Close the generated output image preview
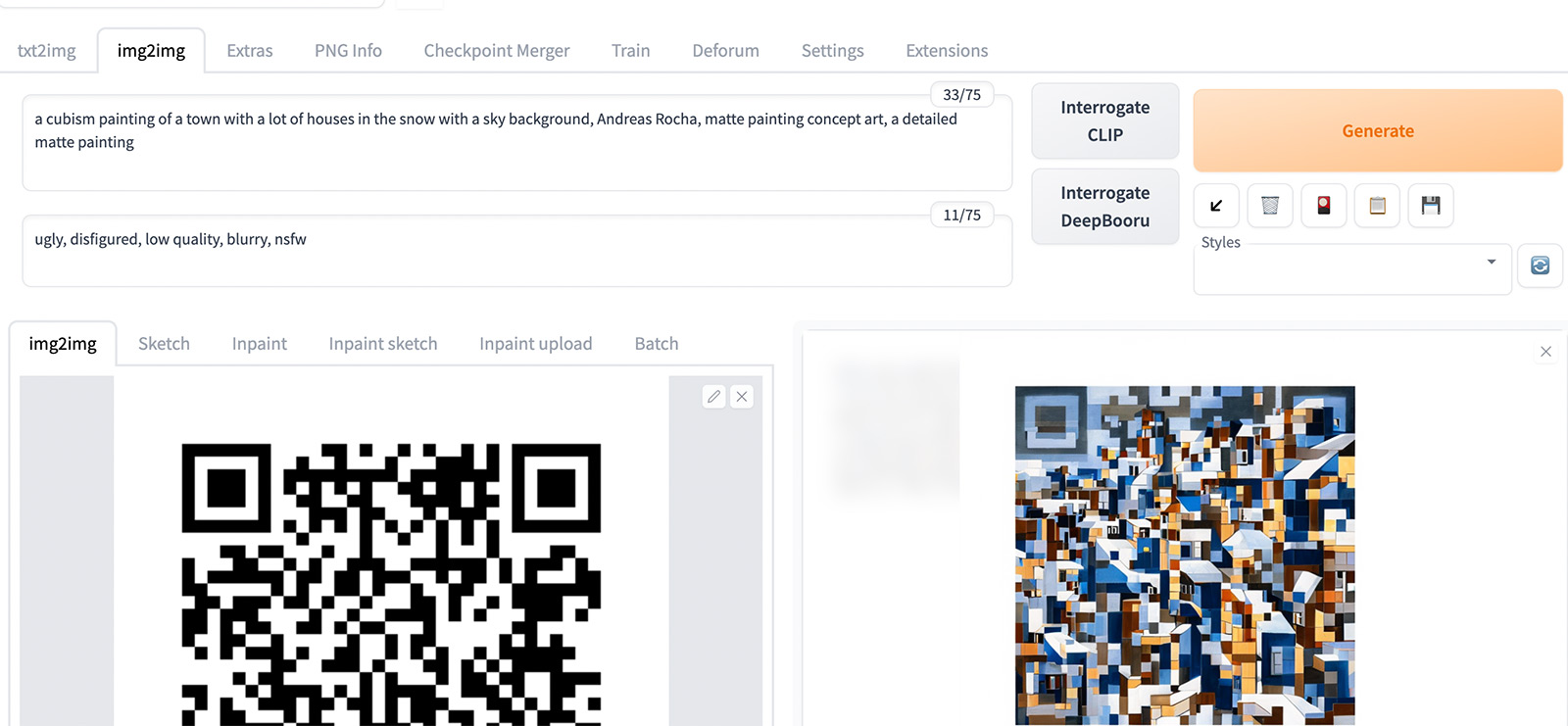This screenshot has height=726, width=1568. click(x=1545, y=352)
